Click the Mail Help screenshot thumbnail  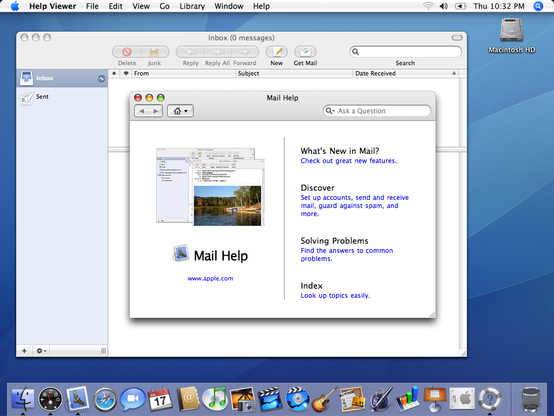[211, 187]
